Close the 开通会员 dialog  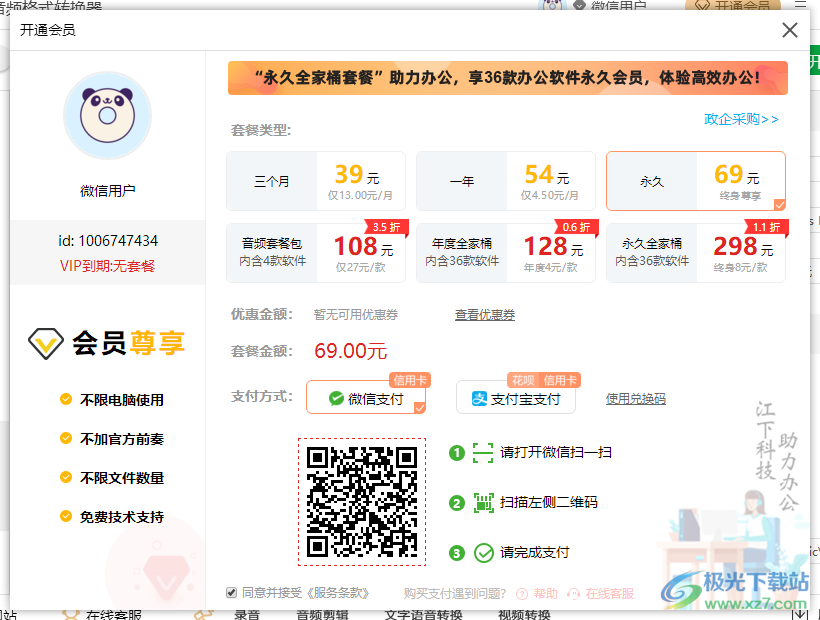[x=790, y=30]
